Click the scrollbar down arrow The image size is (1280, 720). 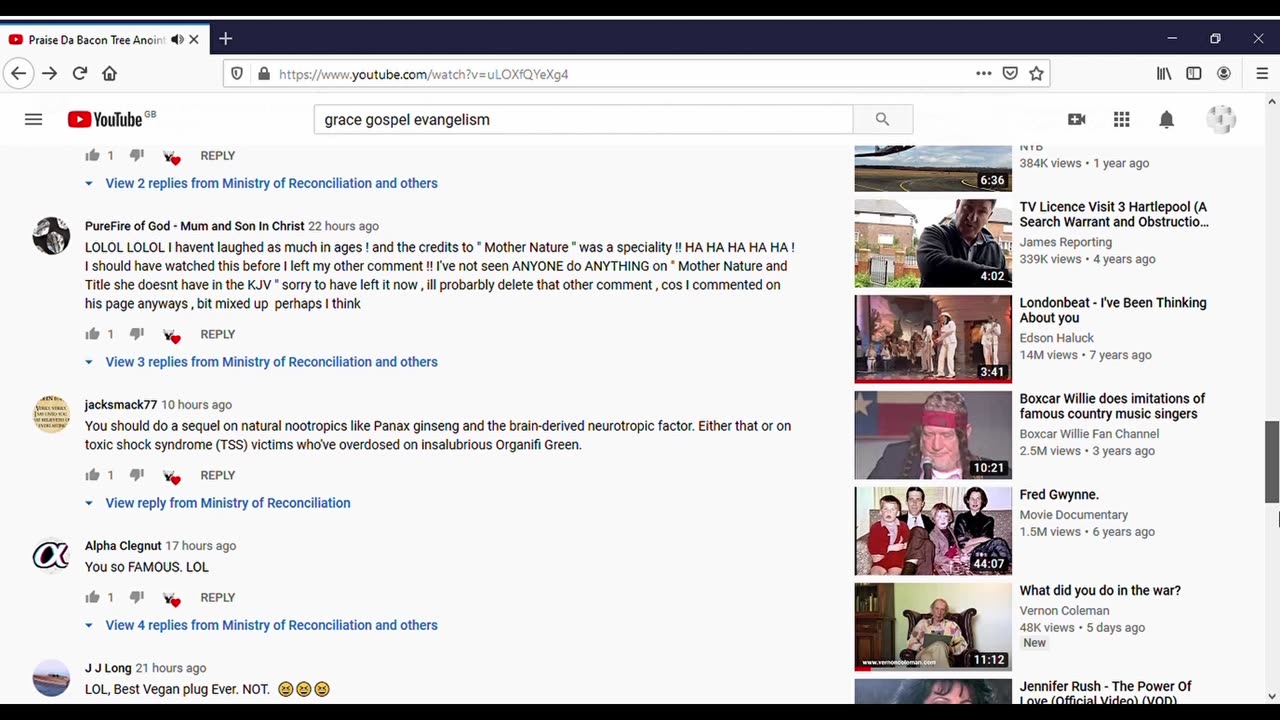point(1272,696)
